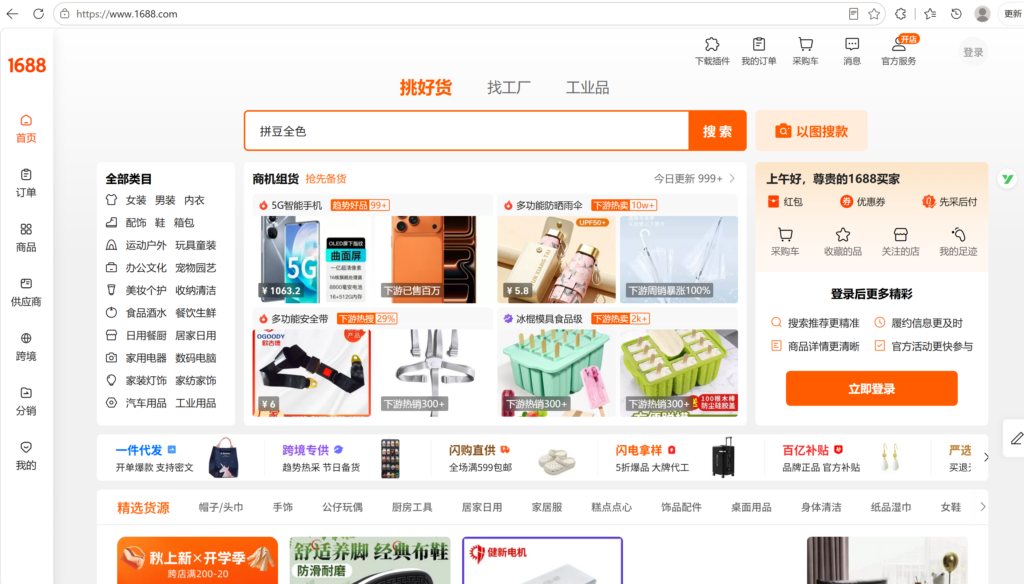The image size is (1024, 584).
Task: Open 先采后付 shortcut
Action: click(950, 202)
